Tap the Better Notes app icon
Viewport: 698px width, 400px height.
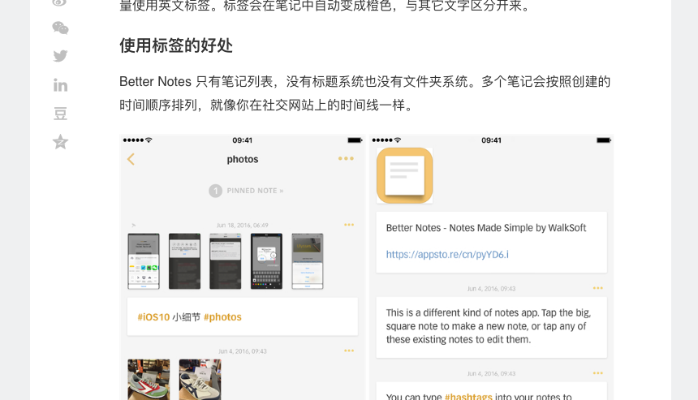pos(405,176)
